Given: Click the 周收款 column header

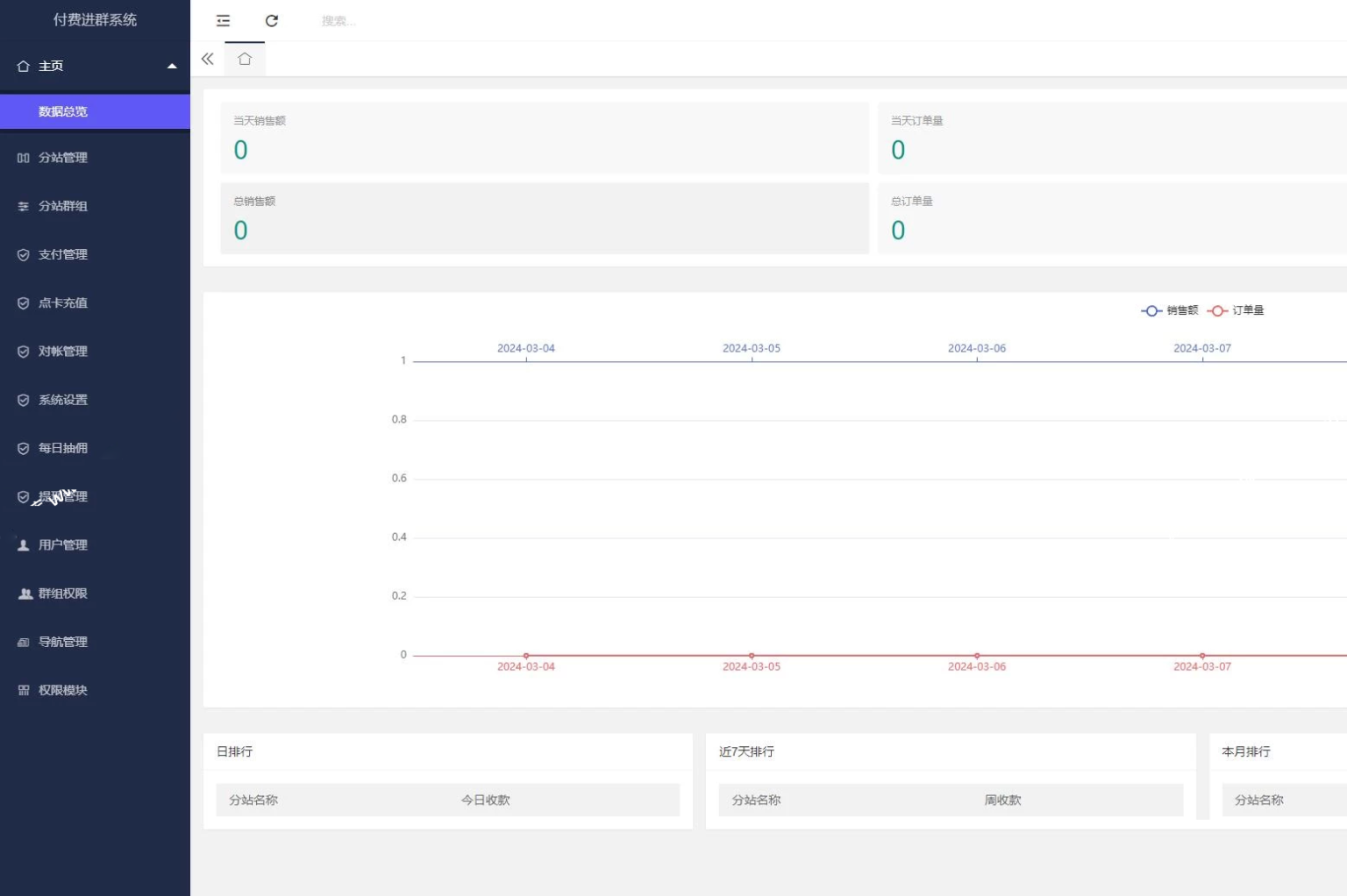Looking at the screenshot, I should 1002,800.
